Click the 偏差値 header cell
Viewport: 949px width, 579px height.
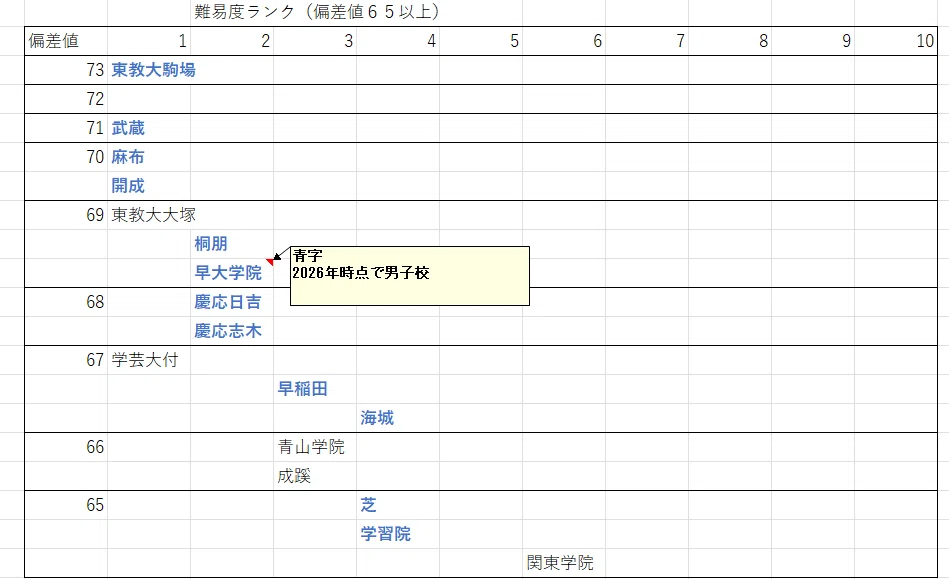click(66, 41)
